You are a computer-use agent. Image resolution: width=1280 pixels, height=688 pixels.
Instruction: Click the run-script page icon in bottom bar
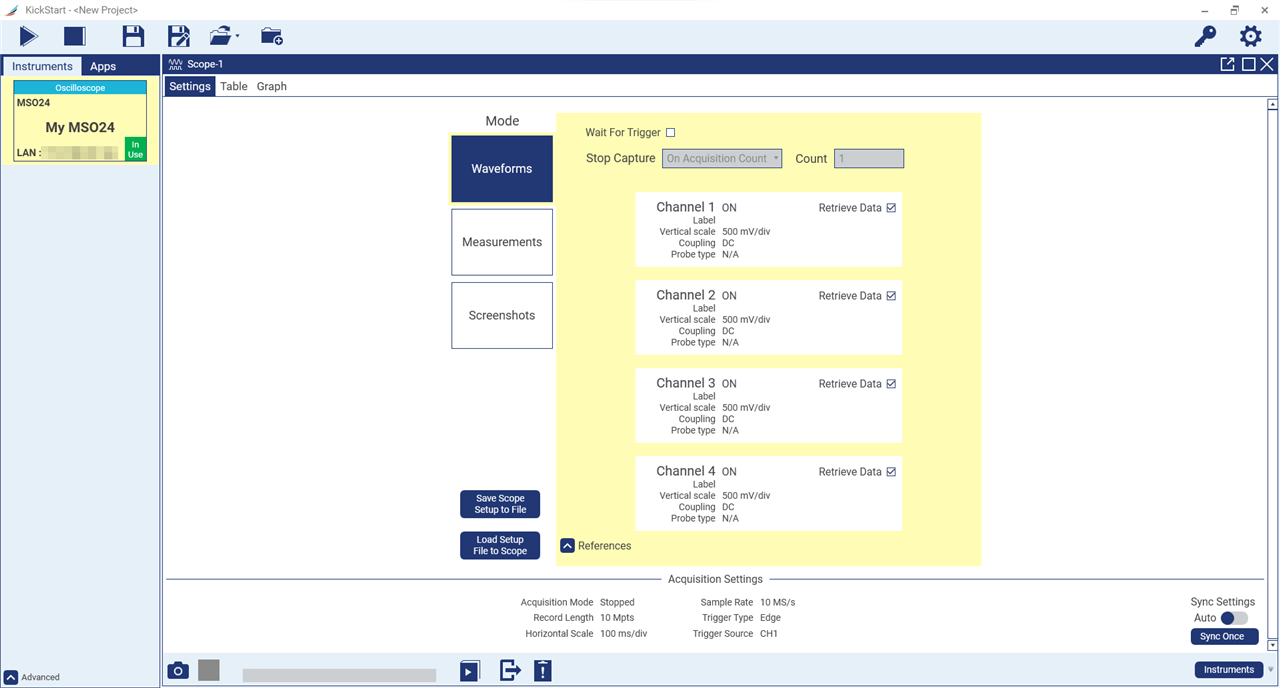click(470, 670)
